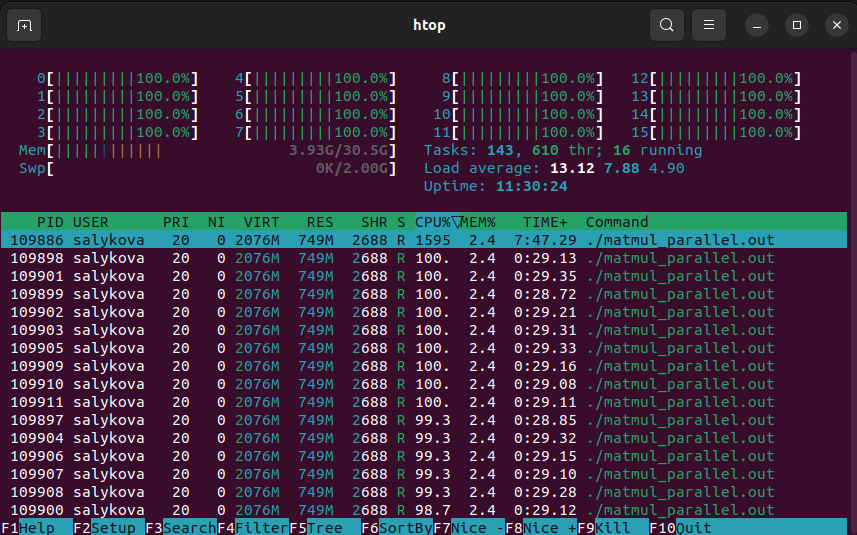The height and width of the screenshot is (535, 857).
Task: Sort by the SHR column header
Action: click(x=374, y=222)
